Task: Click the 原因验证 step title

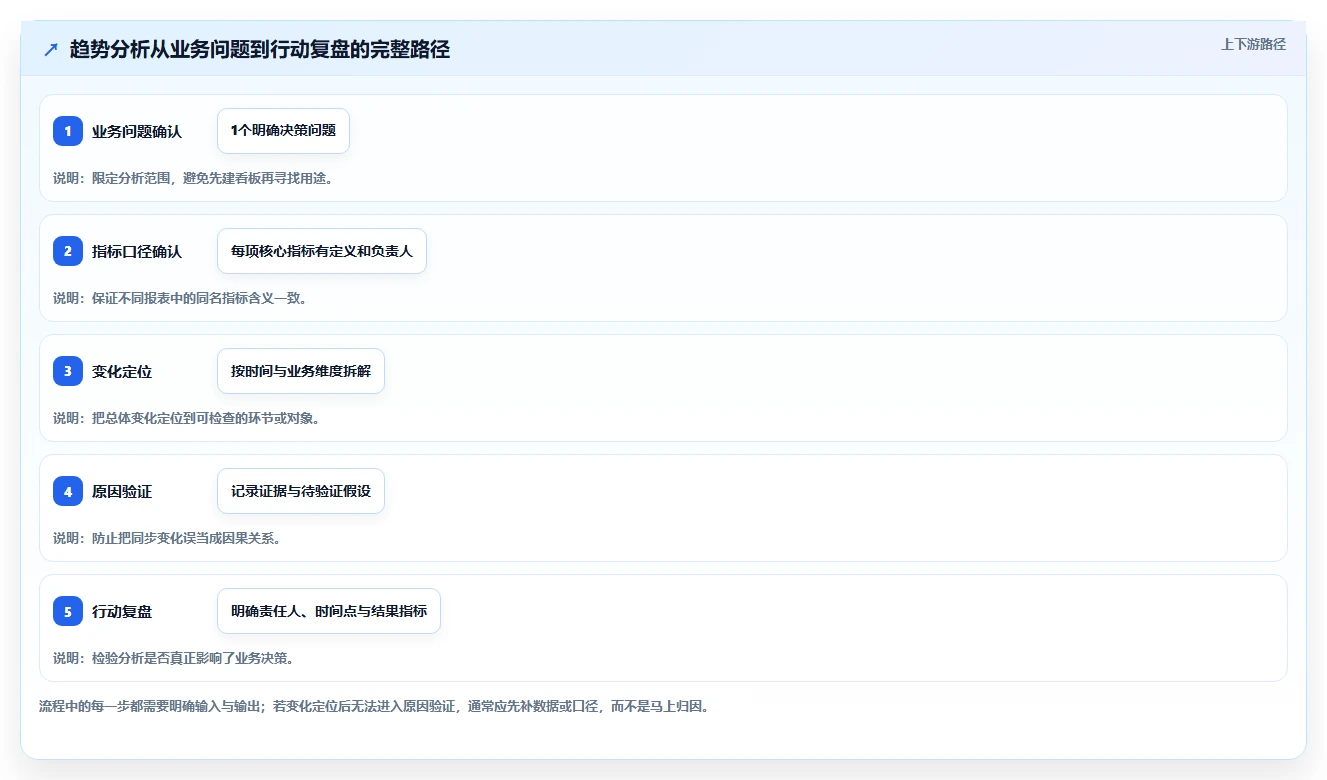Action: coord(122,491)
